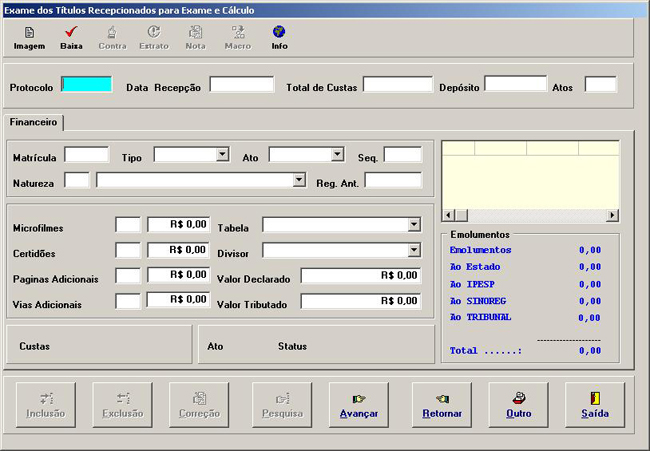Click the Depósito field
Screen dimensions: 650x451
516,83
